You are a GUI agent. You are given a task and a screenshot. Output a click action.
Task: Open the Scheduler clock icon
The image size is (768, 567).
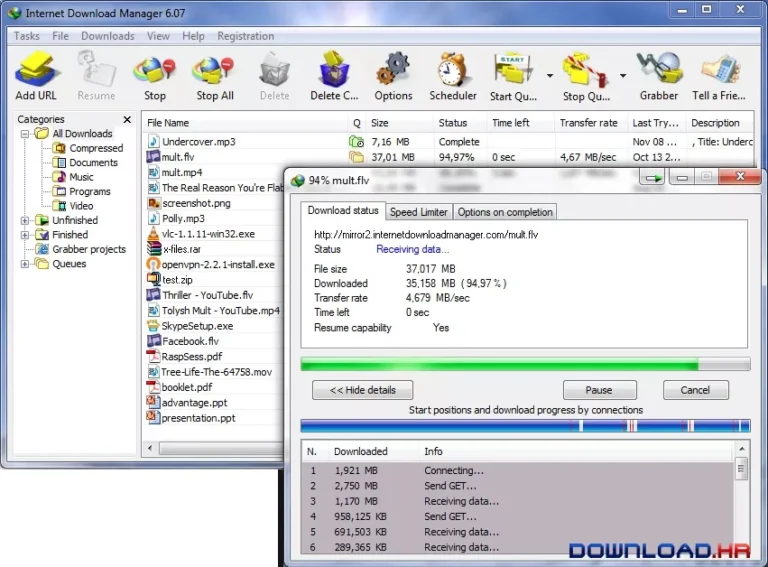pyautogui.click(x=452, y=70)
